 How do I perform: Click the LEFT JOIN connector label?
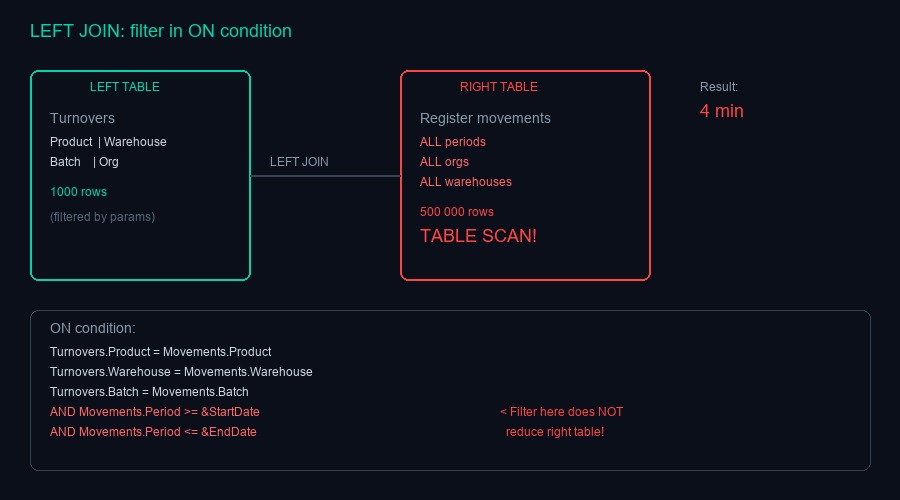pos(299,162)
